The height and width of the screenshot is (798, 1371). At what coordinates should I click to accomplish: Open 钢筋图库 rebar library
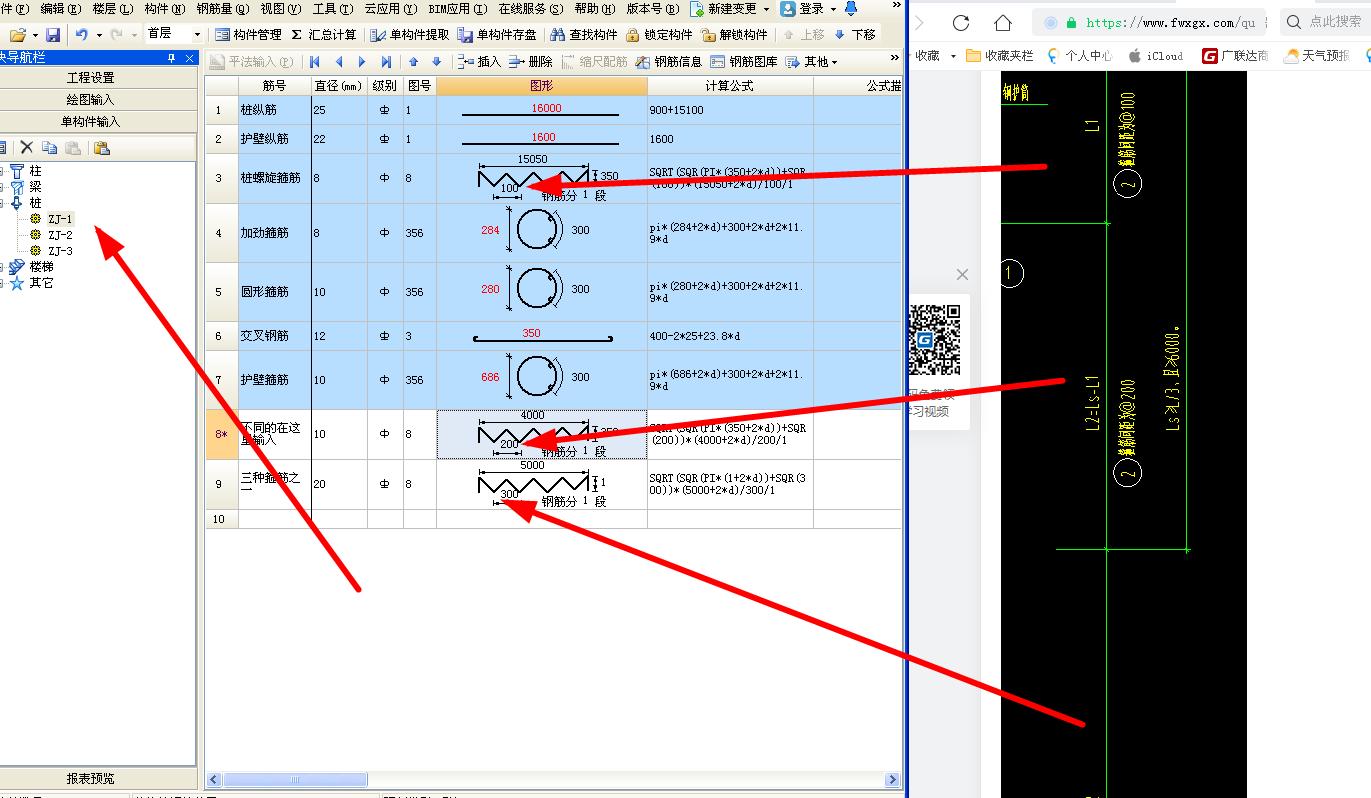pos(744,62)
